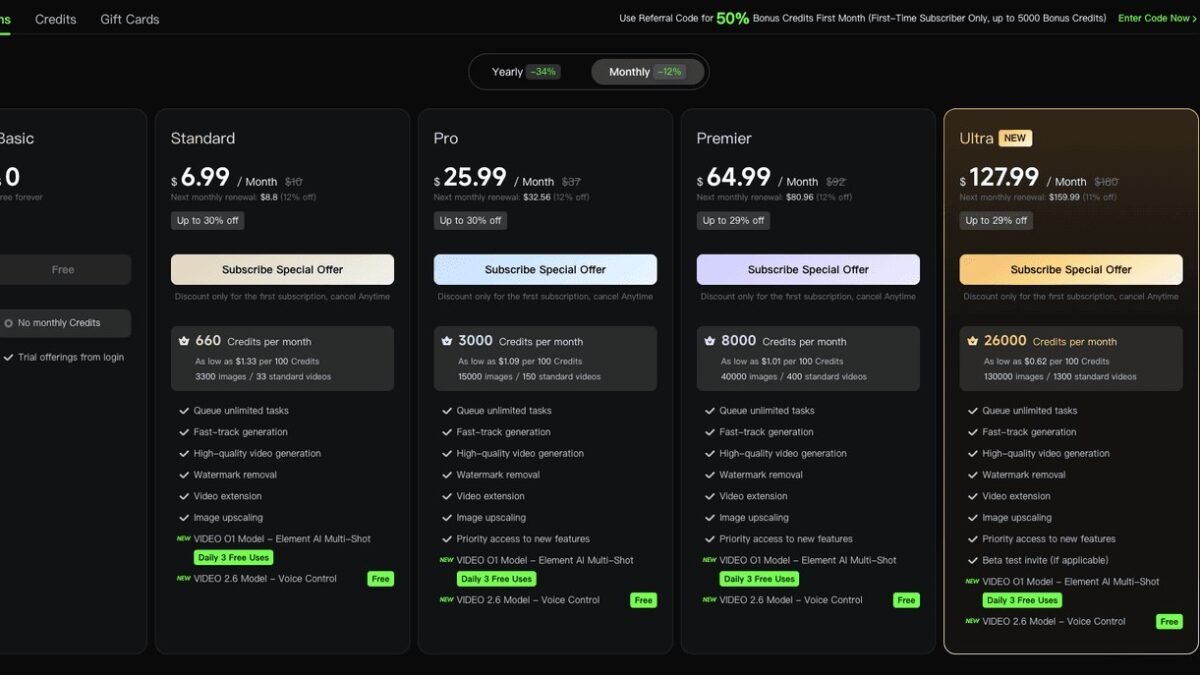Click NEW tag before Ultra VIDEO O1 Model
This screenshot has height=675, width=1200.
click(x=972, y=581)
